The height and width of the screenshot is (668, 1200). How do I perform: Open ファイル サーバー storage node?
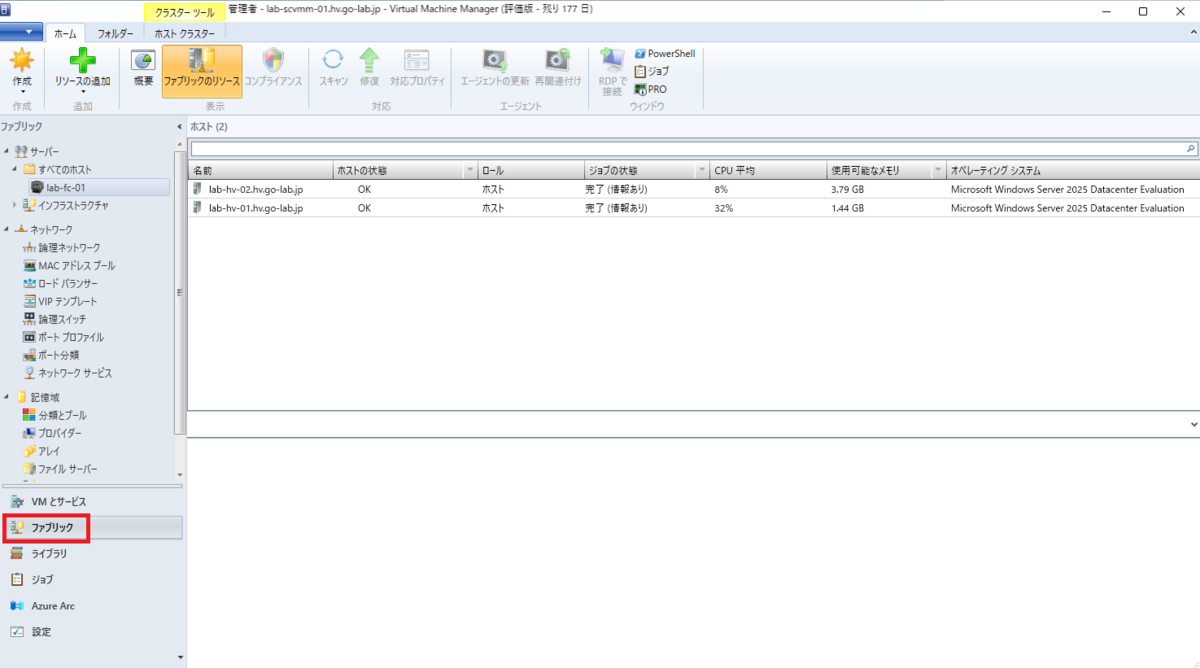60,469
